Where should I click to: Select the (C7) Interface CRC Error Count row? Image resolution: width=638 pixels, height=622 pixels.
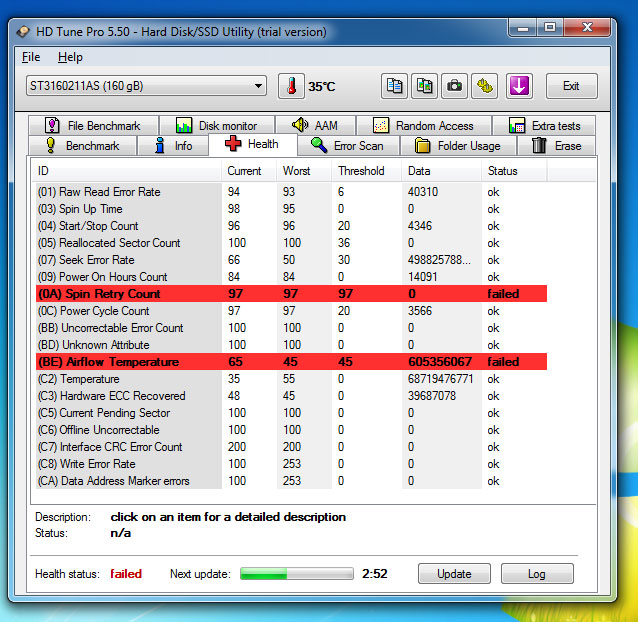(291, 447)
